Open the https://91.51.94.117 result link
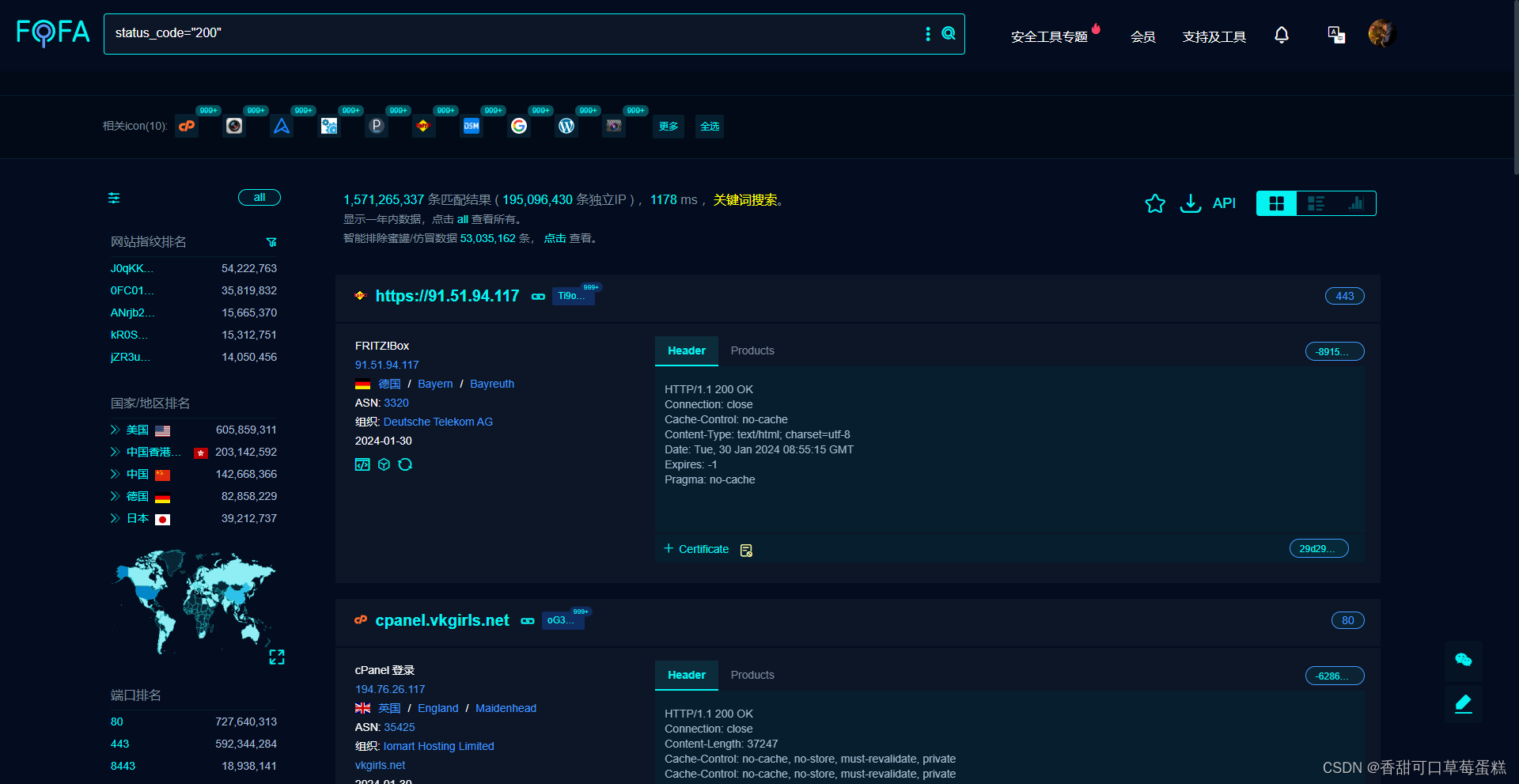The width and height of the screenshot is (1519, 784). pos(447,296)
